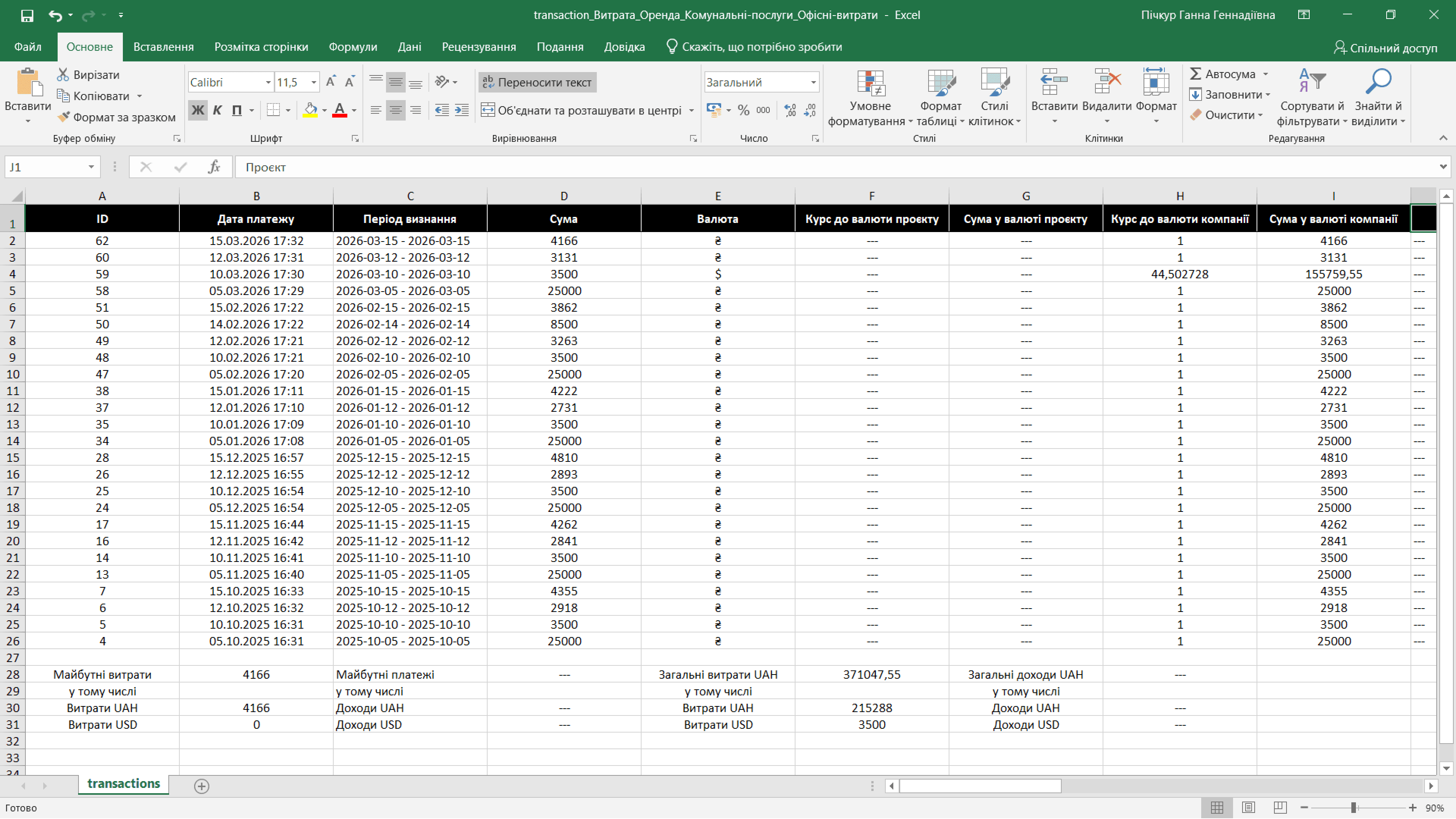Apply the yellow fill color
The image size is (1456, 819).
point(310,110)
